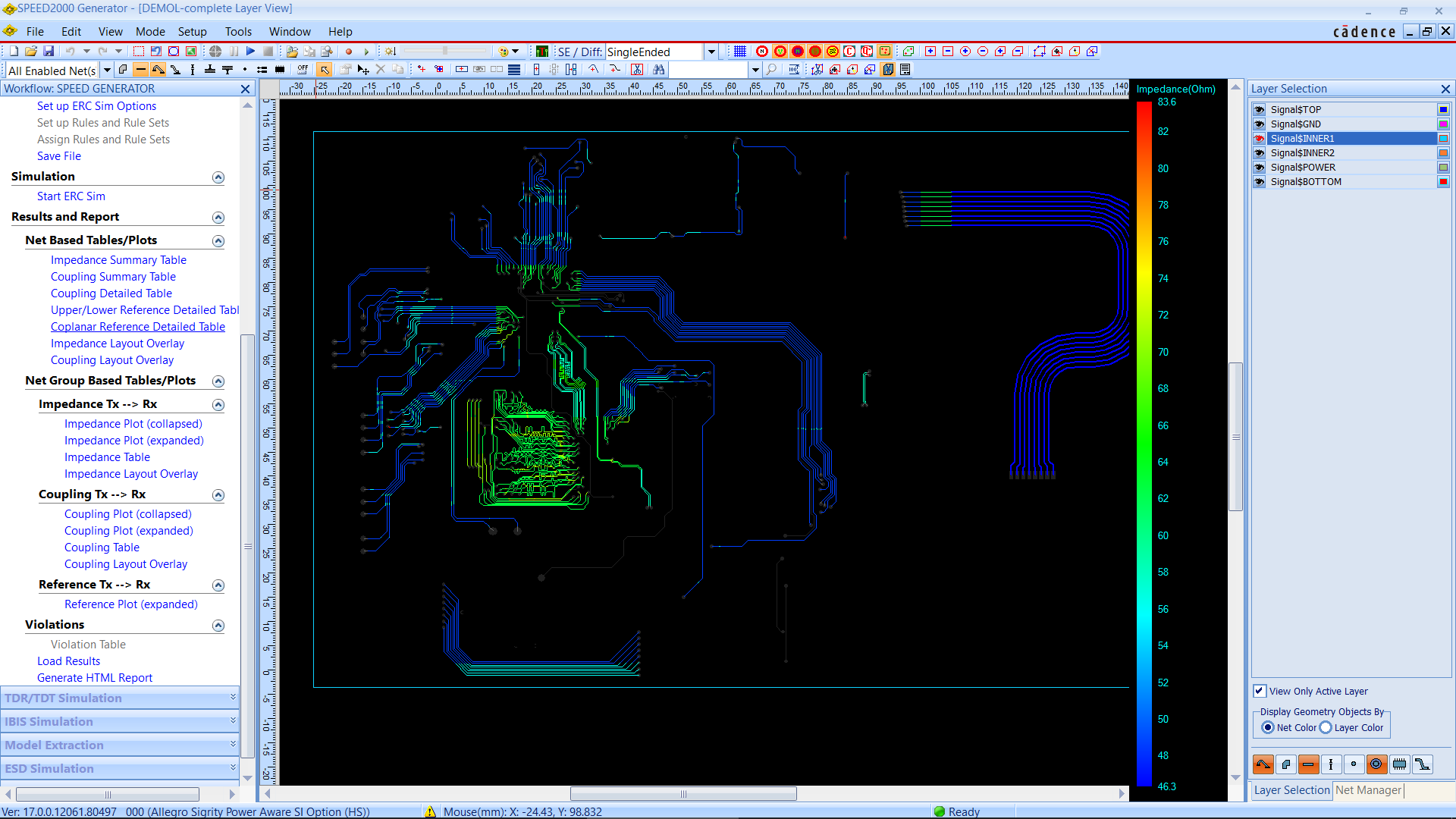Toggle the via ring icon in layer panel

click(x=1376, y=764)
